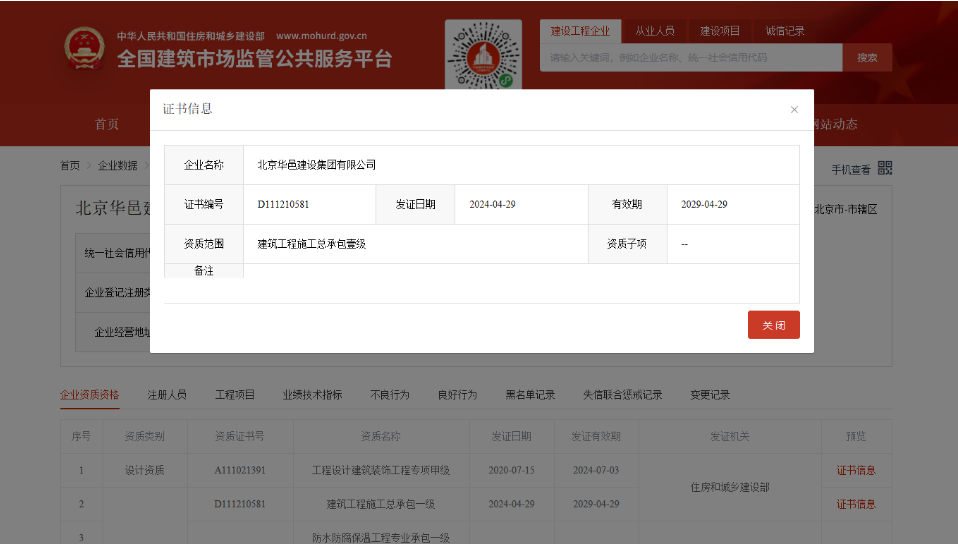This screenshot has width=958, height=545.
Task: Click issue date 2024-04-29 in dialog
Action: pos(492,205)
